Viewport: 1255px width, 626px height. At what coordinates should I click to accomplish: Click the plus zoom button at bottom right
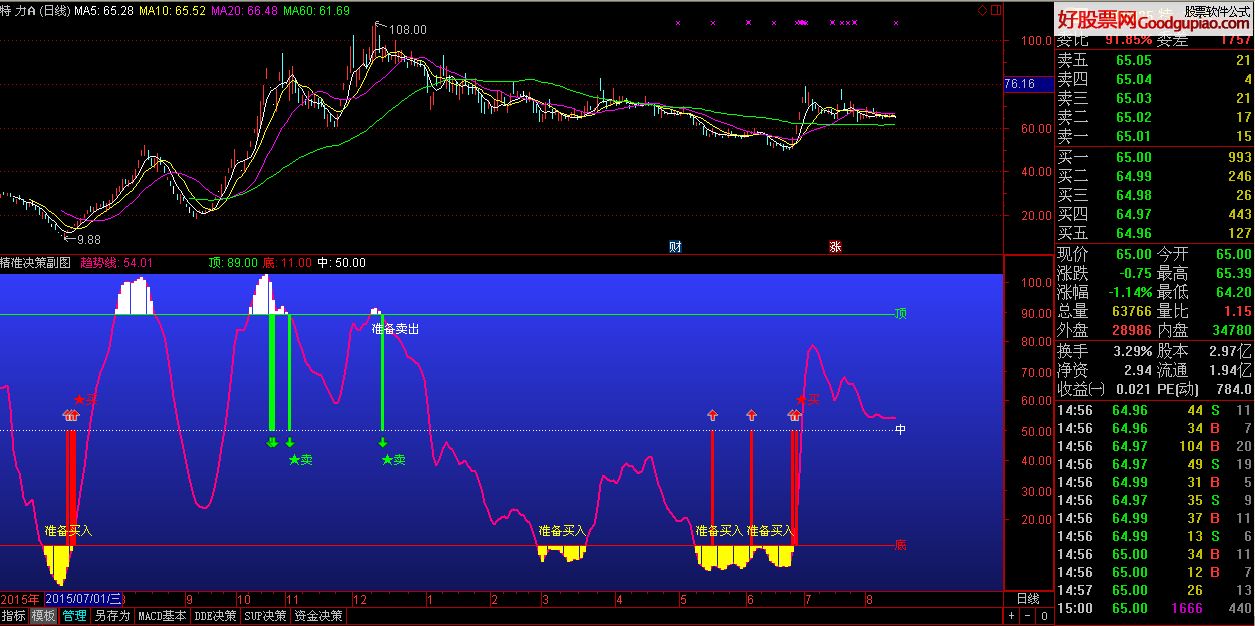tap(1011, 616)
